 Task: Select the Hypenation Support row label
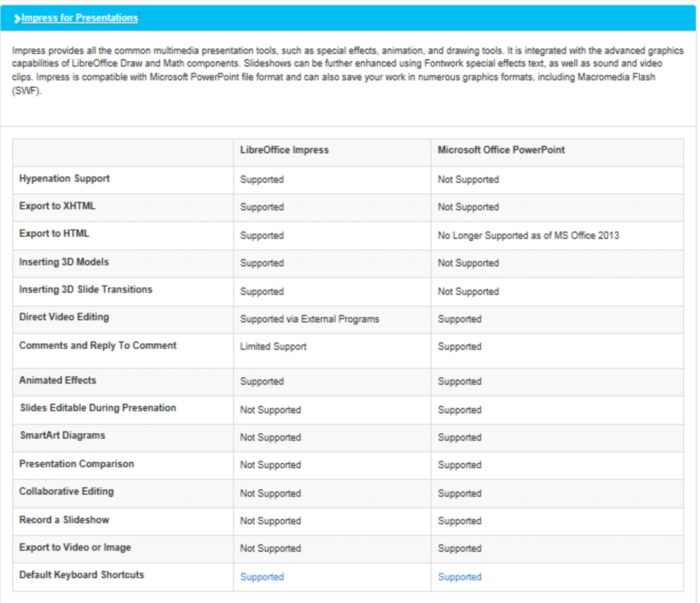64,179
